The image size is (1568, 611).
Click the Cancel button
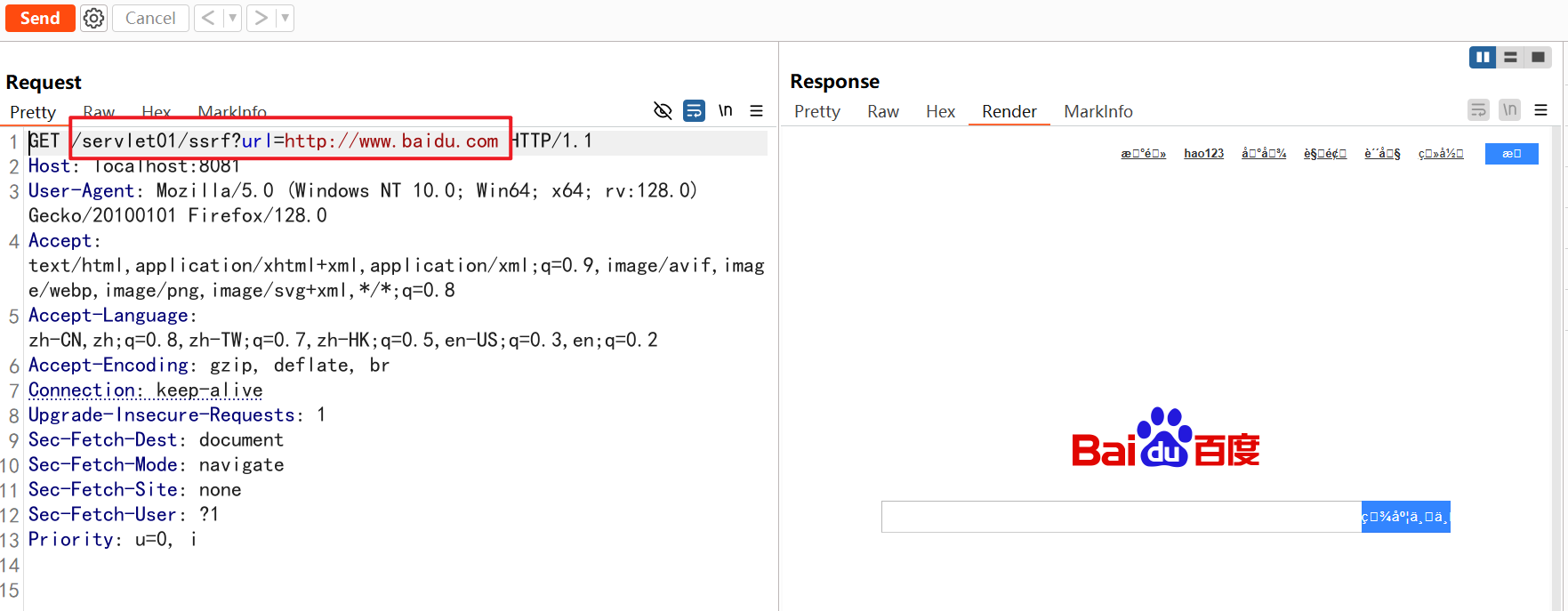pos(150,18)
